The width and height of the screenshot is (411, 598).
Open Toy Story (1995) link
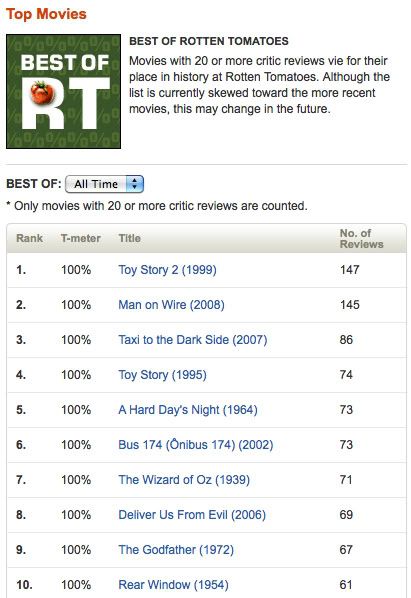point(162,375)
